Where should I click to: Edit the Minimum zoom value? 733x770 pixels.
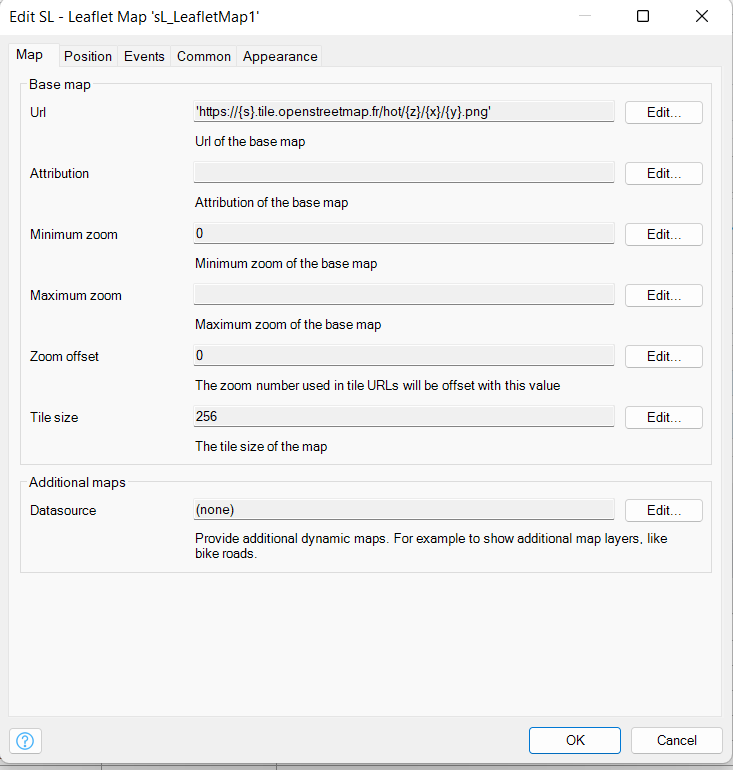664,234
